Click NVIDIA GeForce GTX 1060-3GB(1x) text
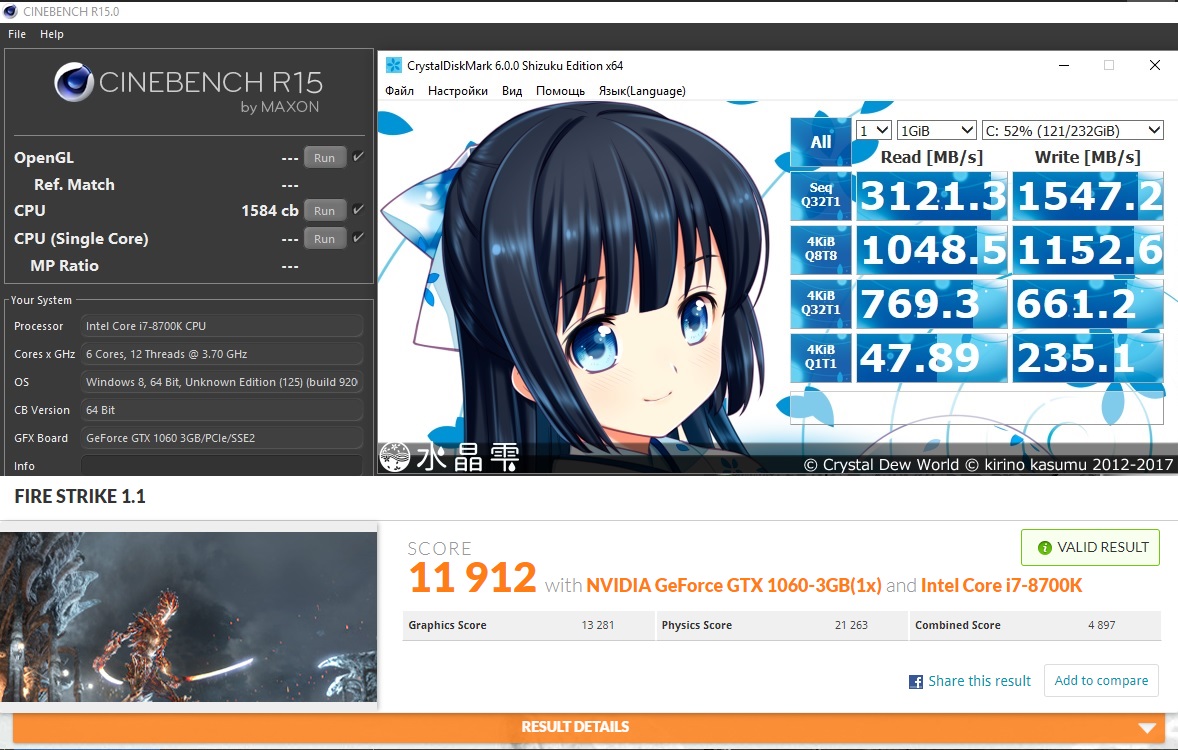The image size is (1178, 750). [733, 585]
